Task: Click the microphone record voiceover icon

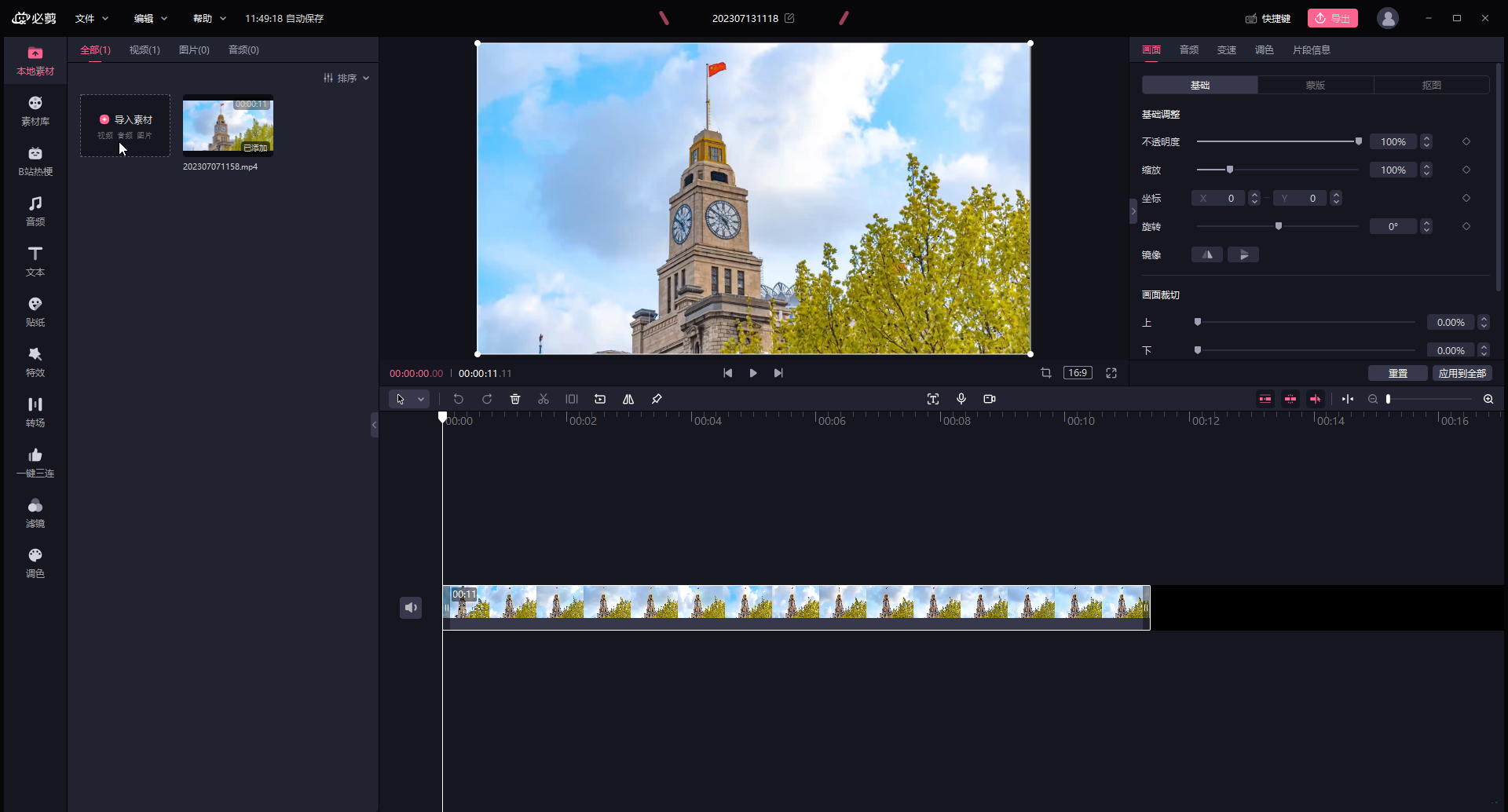Action: tap(961, 399)
